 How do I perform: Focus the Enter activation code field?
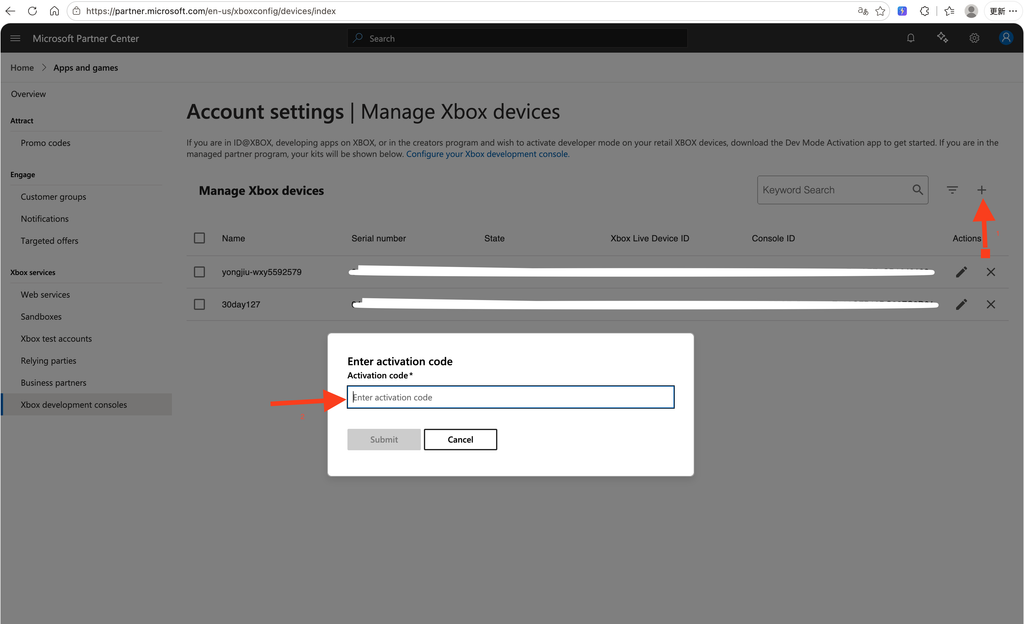click(x=511, y=397)
